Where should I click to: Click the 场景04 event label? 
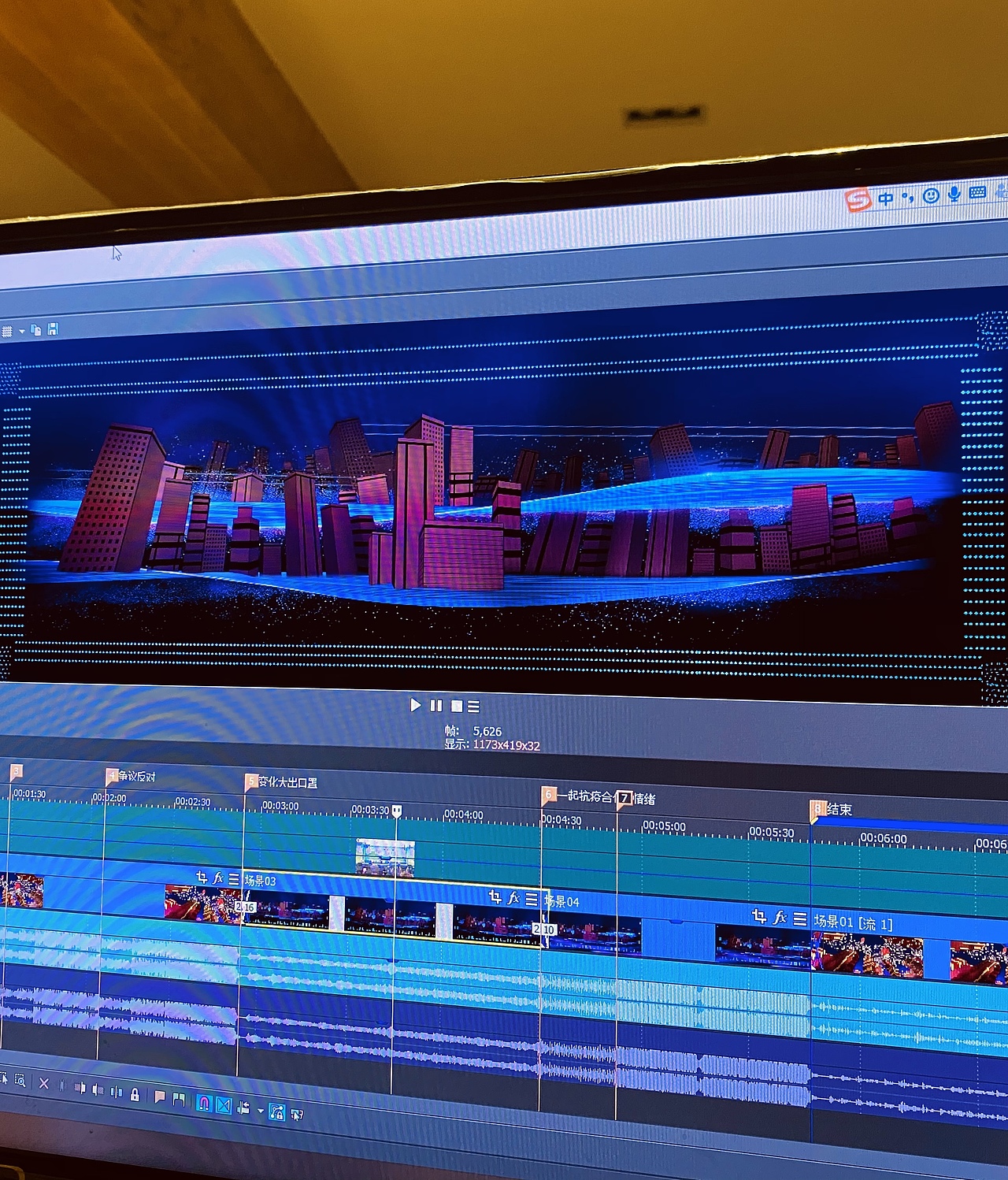[x=561, y=901]
